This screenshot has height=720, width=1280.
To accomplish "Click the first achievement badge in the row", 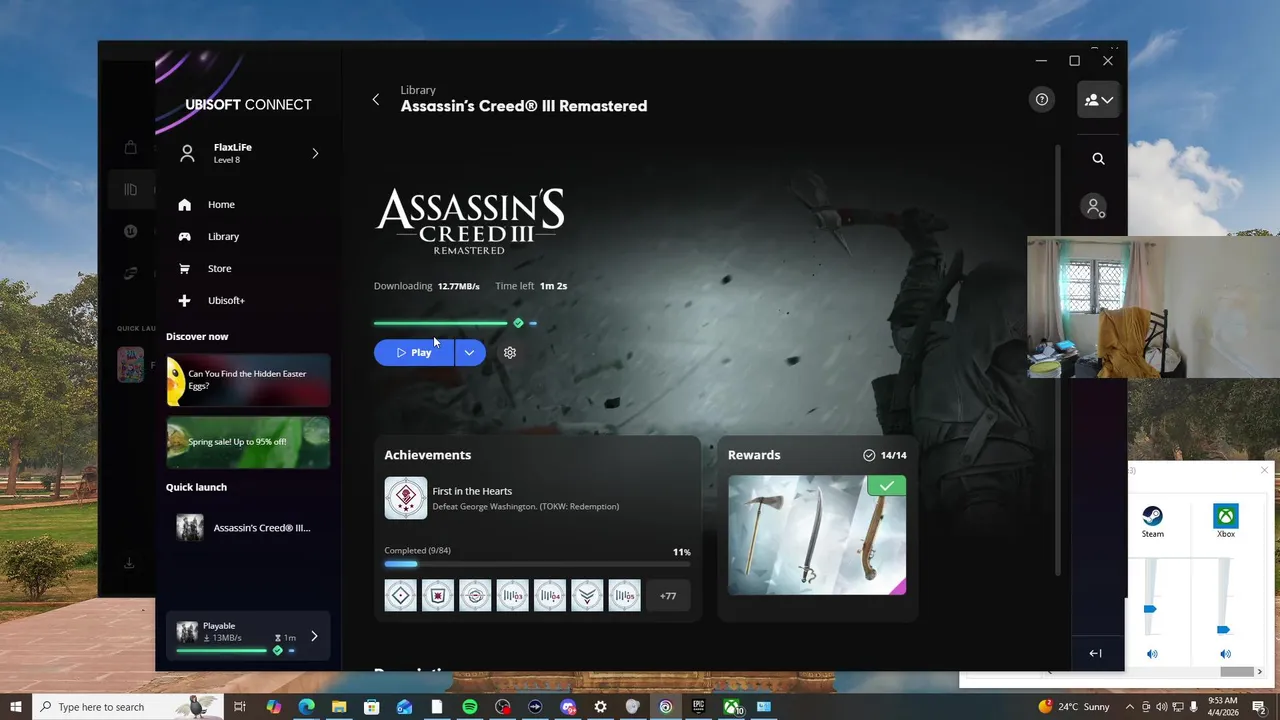I will tap(400, 596).
